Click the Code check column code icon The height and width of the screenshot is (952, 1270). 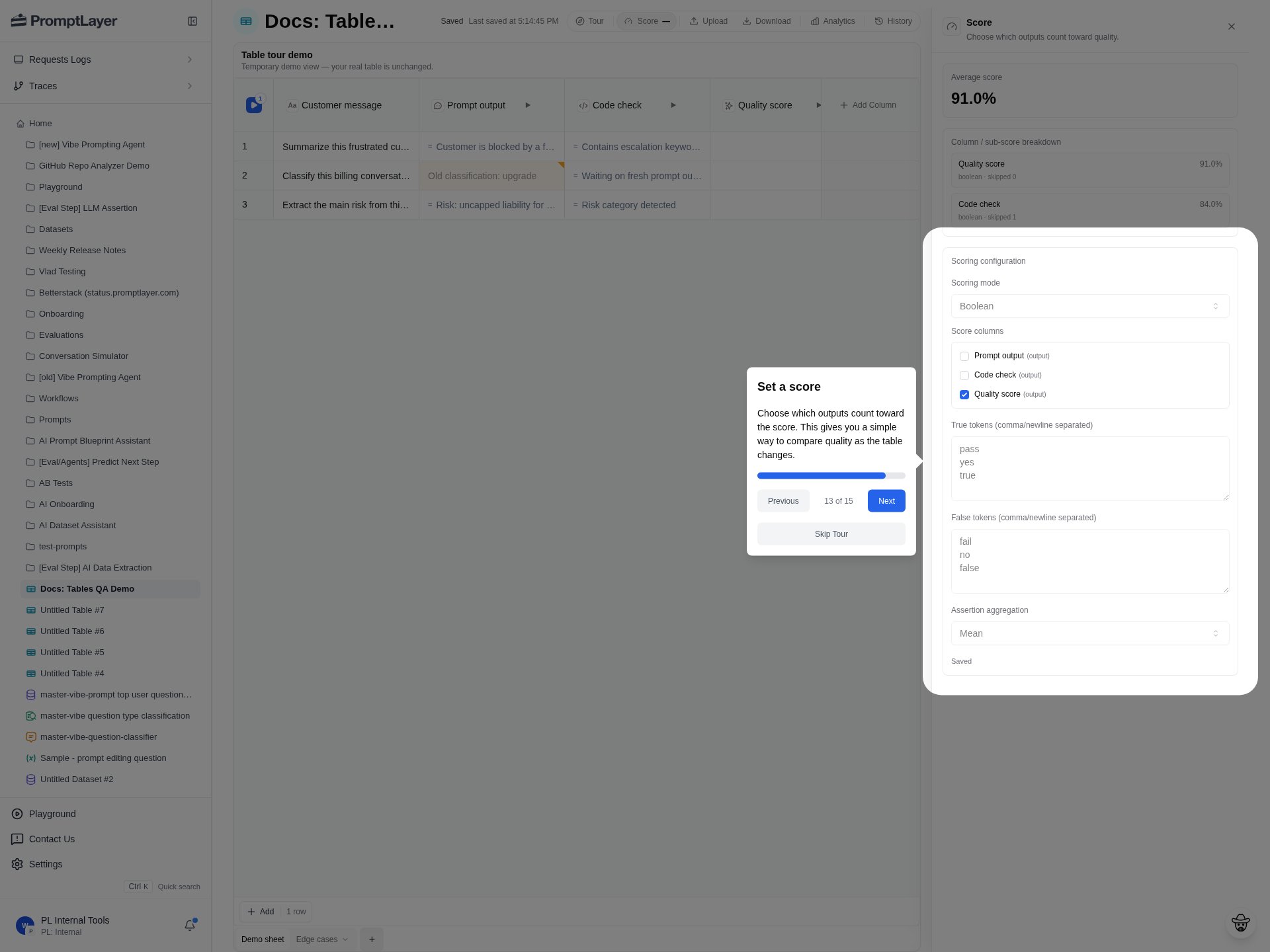pos(583,106)
